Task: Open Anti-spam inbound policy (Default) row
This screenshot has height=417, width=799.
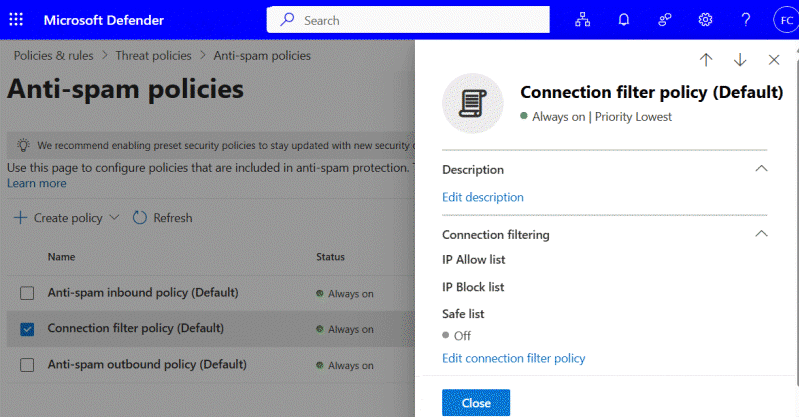Action: pos(143,293)
